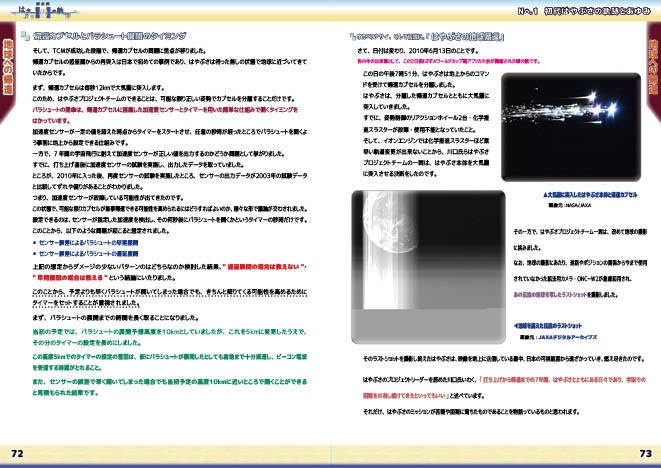Click the green paragraph mentioning 10km changed to 5km
The image size is (661, 468).
pyautogui.click(x=169, y=337)
